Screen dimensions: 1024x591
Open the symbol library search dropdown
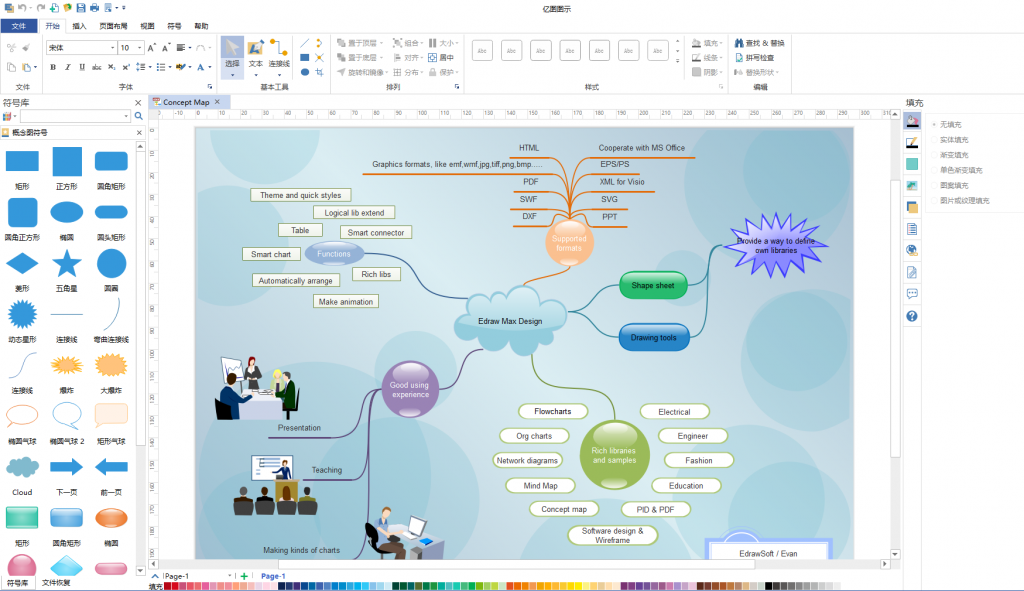point(126,116)
